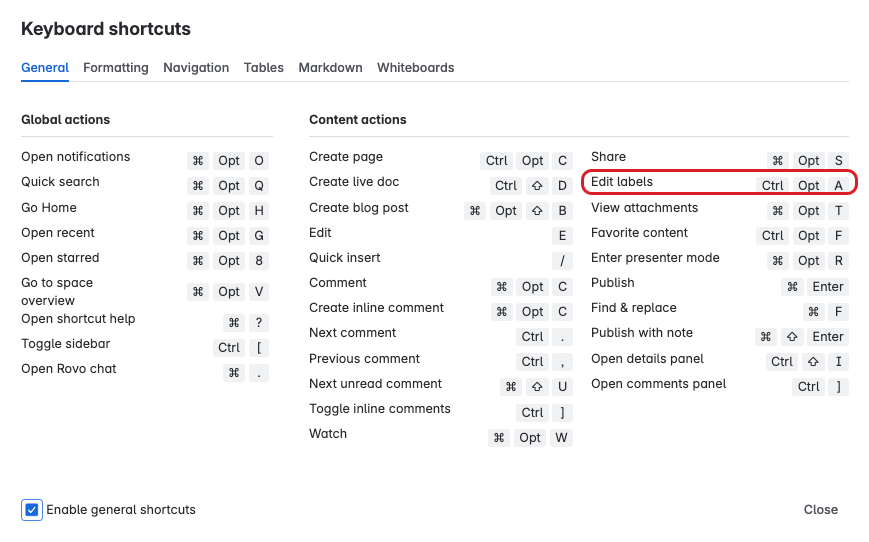869x542 pixels.
Task: Click the period key for Open Rovo chat
Action: click(260, 373)
